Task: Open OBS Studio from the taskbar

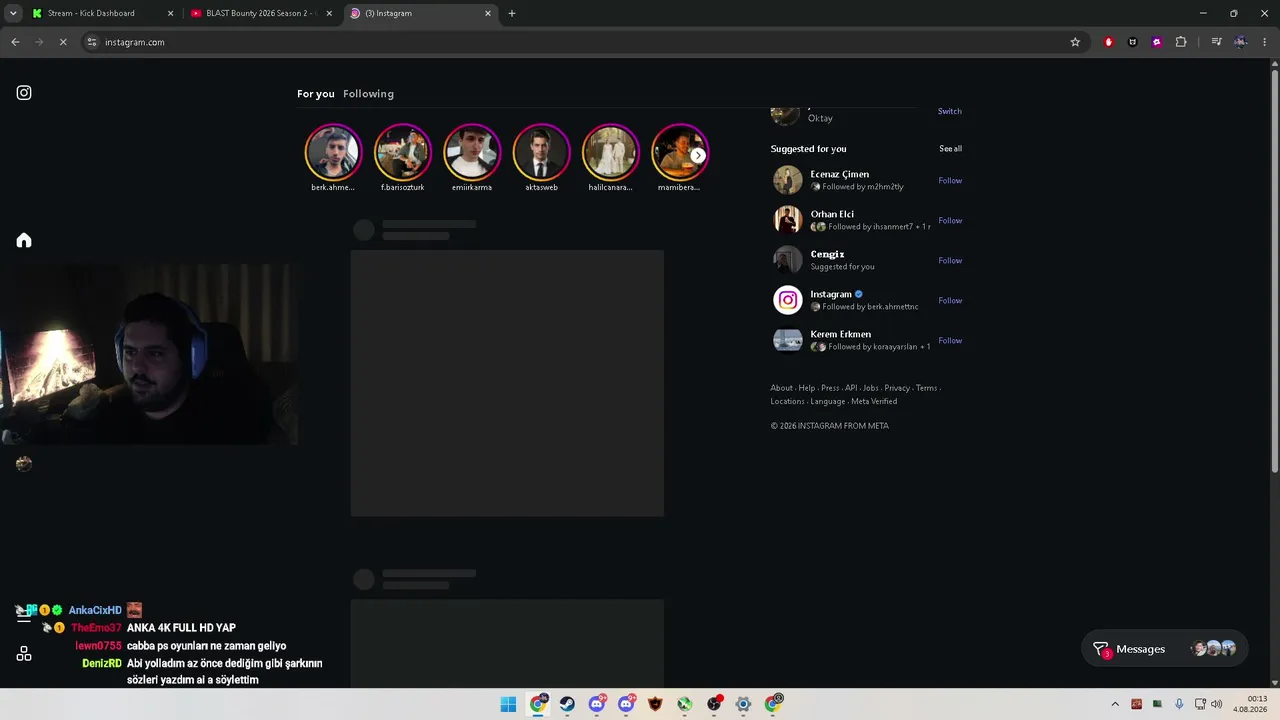Action: coord(714,704)
